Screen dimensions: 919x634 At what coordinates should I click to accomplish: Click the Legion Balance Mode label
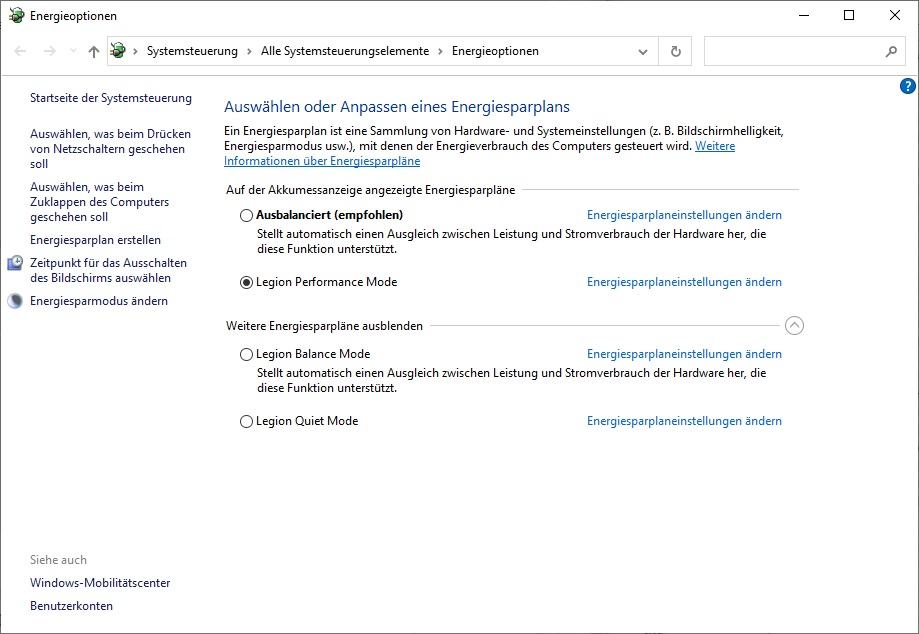click(313, 354)
